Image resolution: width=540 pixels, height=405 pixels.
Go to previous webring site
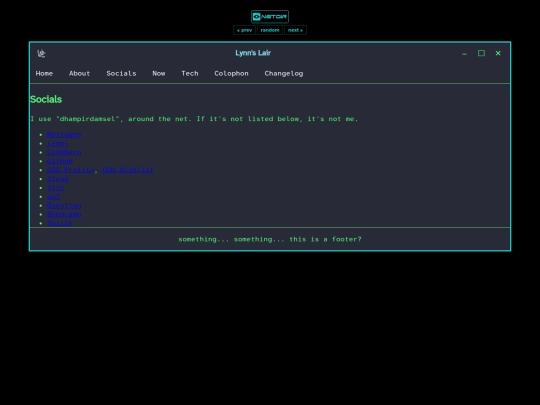(244, 30)
